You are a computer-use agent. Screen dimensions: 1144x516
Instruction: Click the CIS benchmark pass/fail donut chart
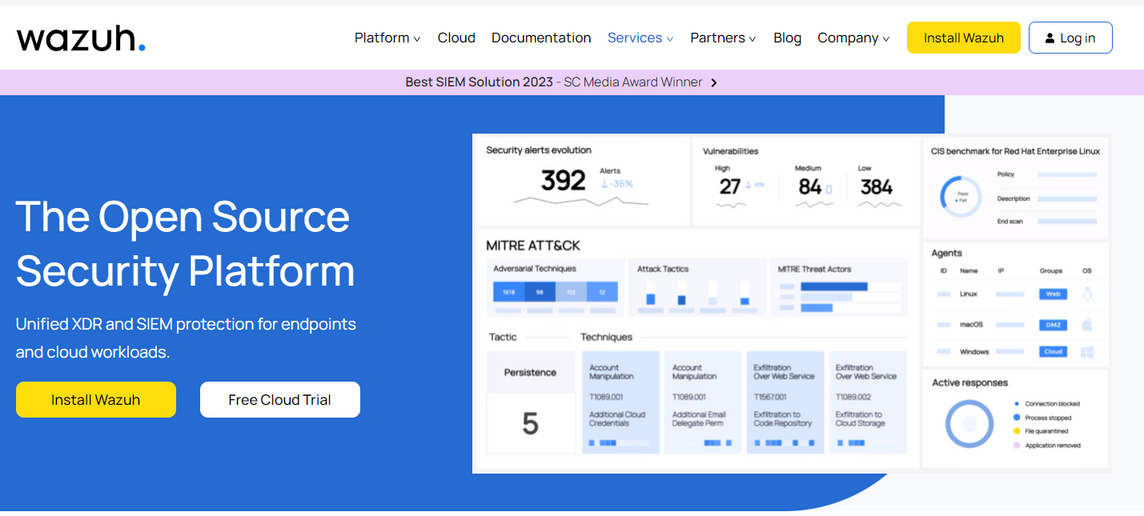[x=961, y=196]
